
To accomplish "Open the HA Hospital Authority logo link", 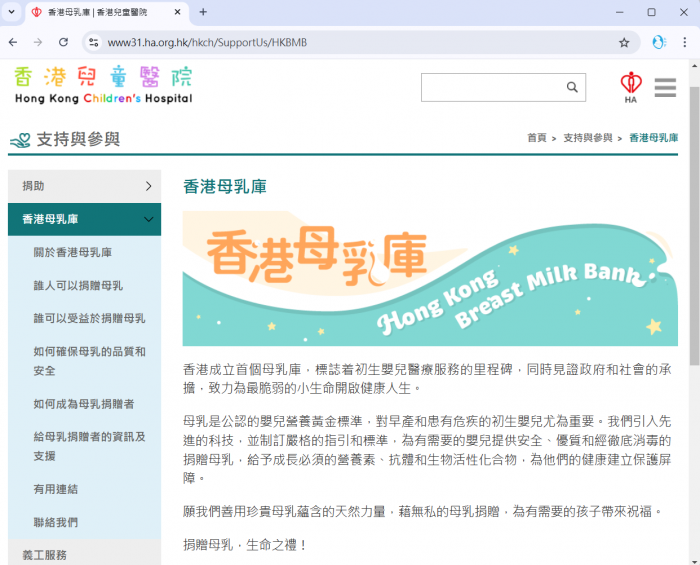I will coord(630,87).
